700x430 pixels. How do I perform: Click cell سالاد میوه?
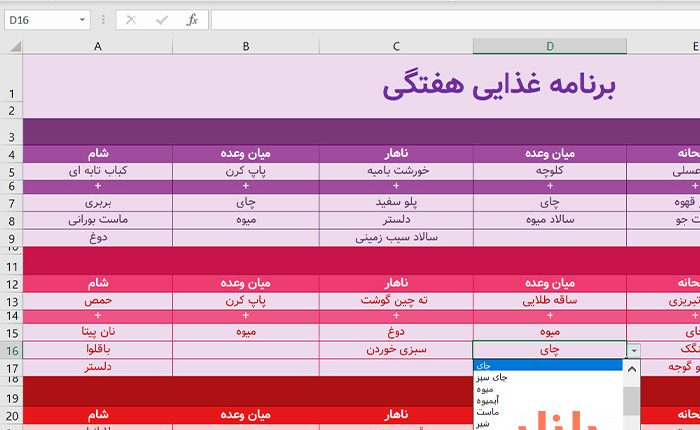550,220
